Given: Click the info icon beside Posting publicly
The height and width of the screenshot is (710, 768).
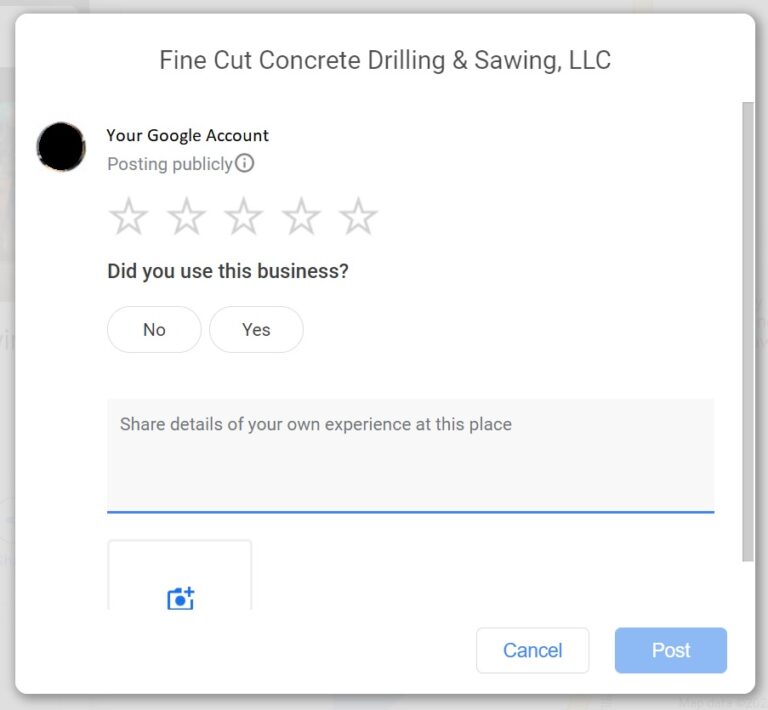Looking at the screenshot, I should (245, 163).
